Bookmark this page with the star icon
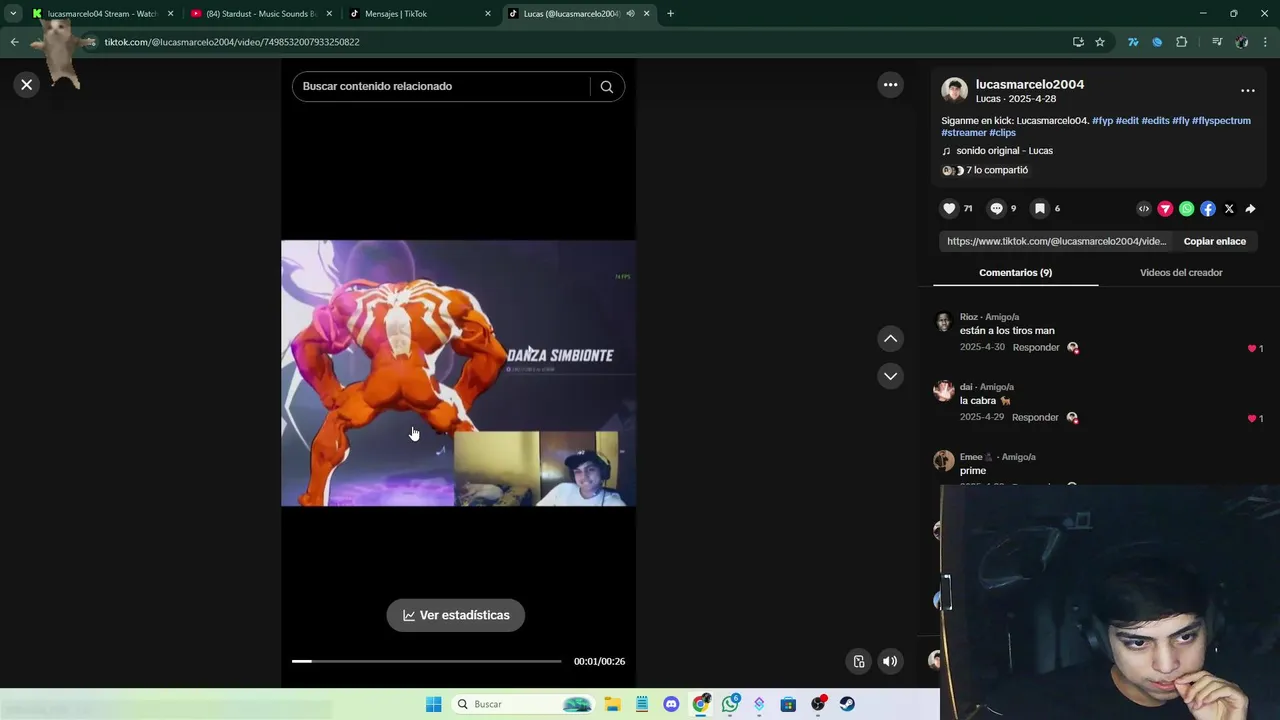Image resolution: width=1280 pixels, height=720 pixels. click(1100, 42)
